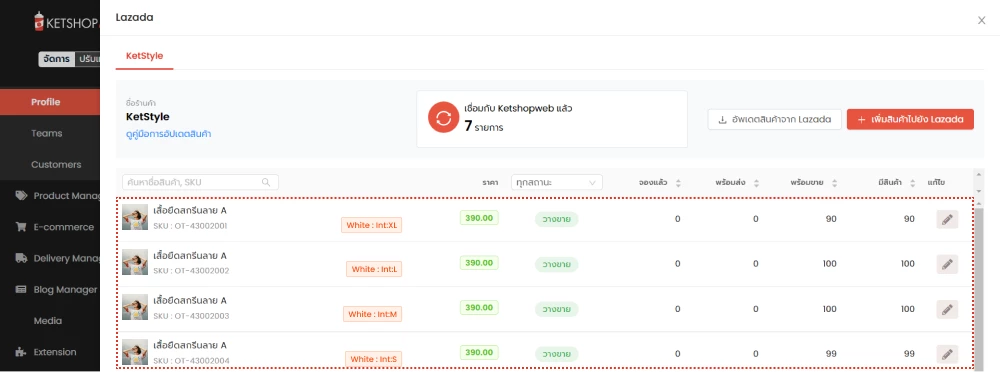Click the White : Int:M variant tag
Screen dimensions: 1000x372
372,314
